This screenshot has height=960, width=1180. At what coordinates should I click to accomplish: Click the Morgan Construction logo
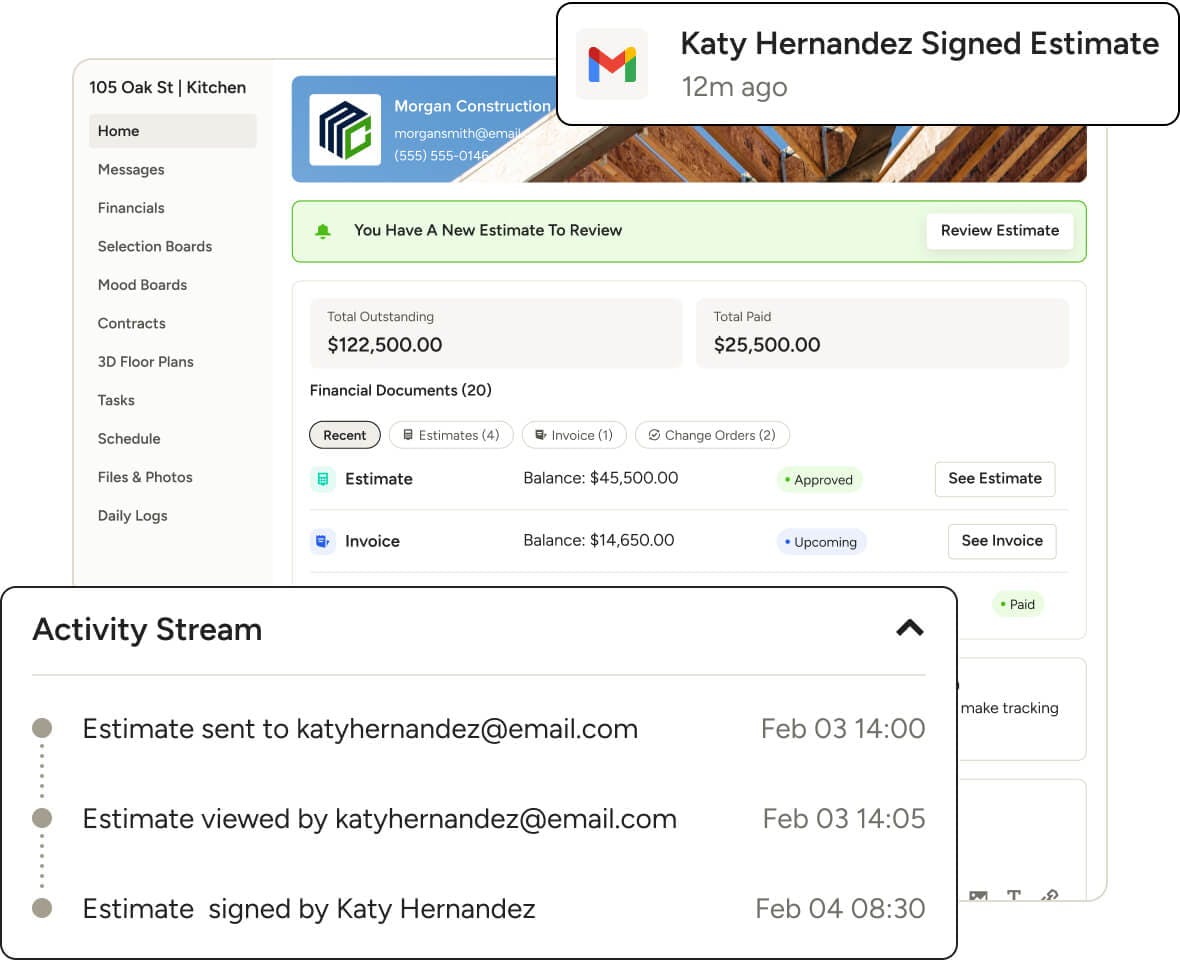(345, 130)
